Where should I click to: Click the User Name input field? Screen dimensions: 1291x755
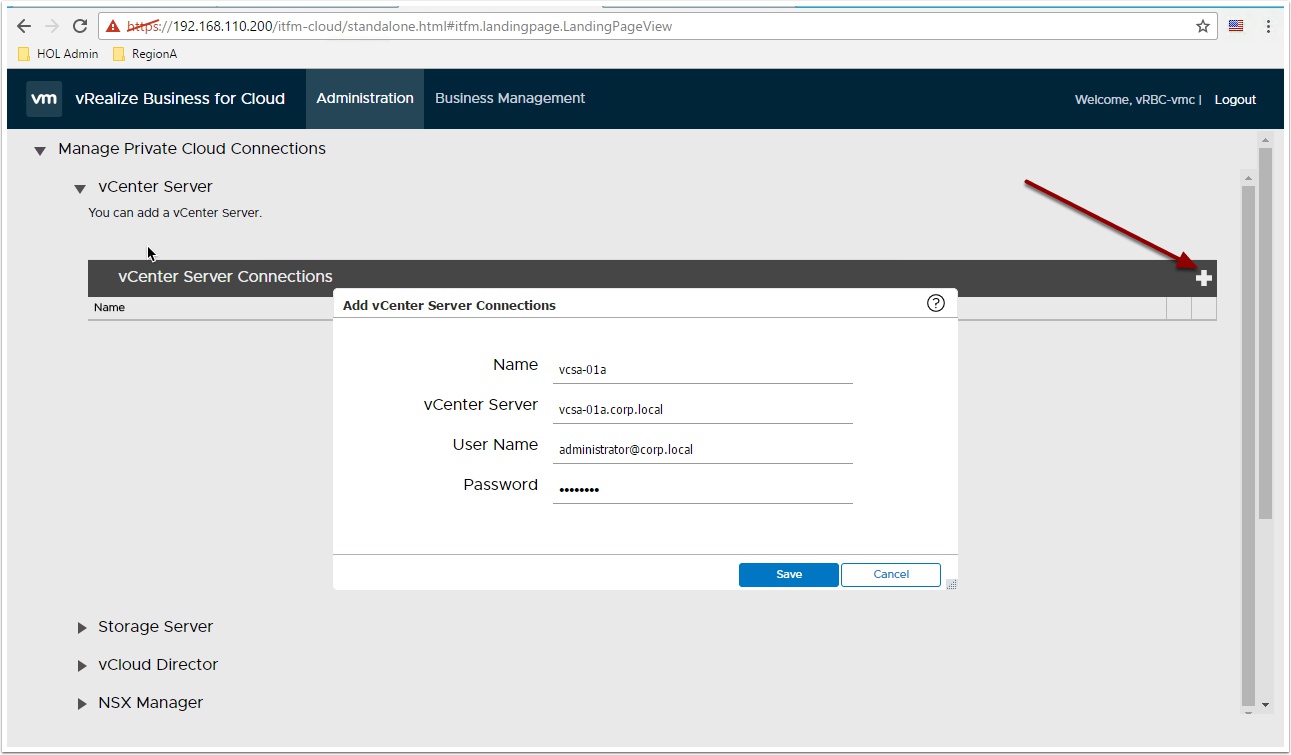point(703,449)
